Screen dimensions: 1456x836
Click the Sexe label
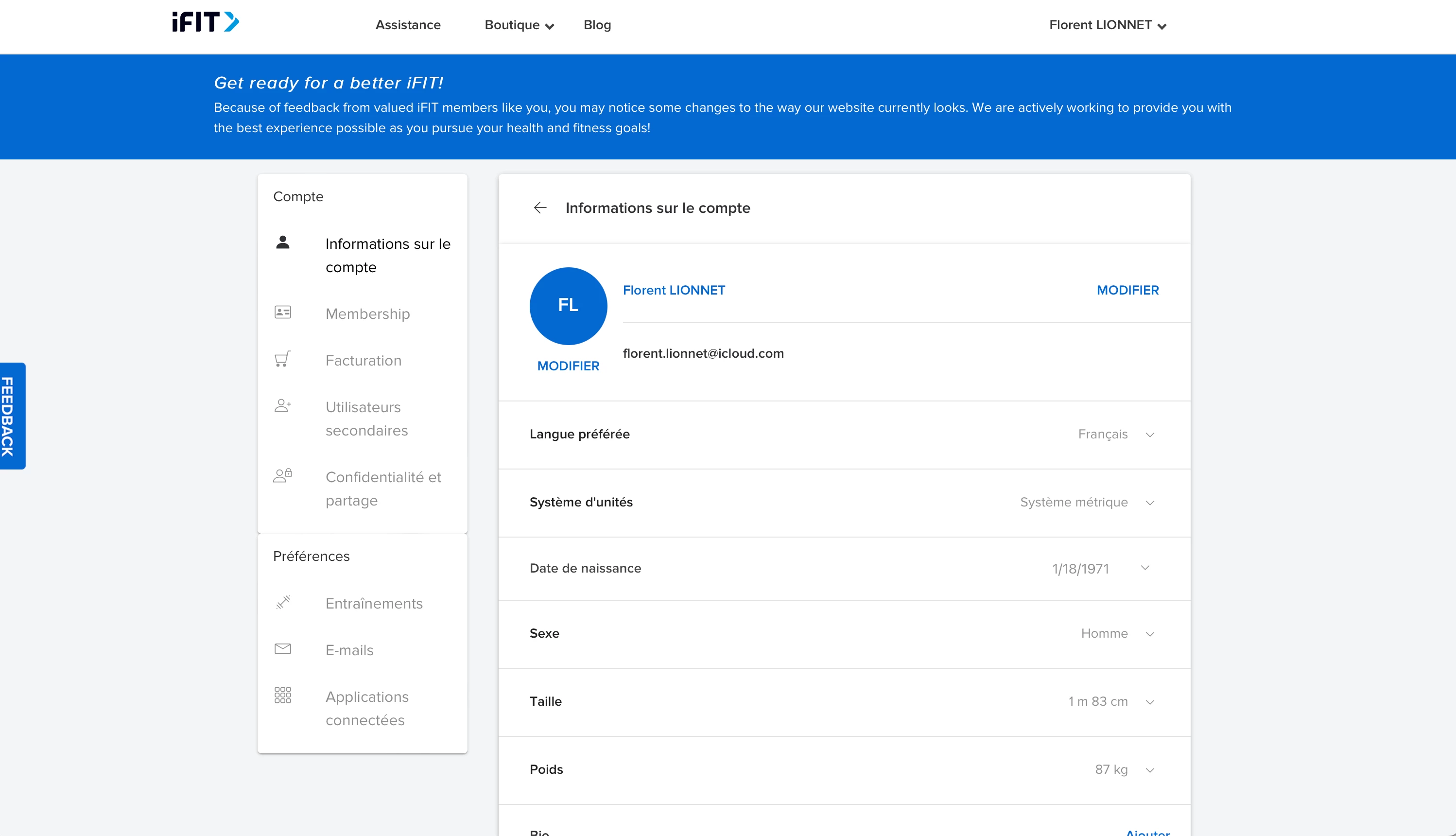544,633
